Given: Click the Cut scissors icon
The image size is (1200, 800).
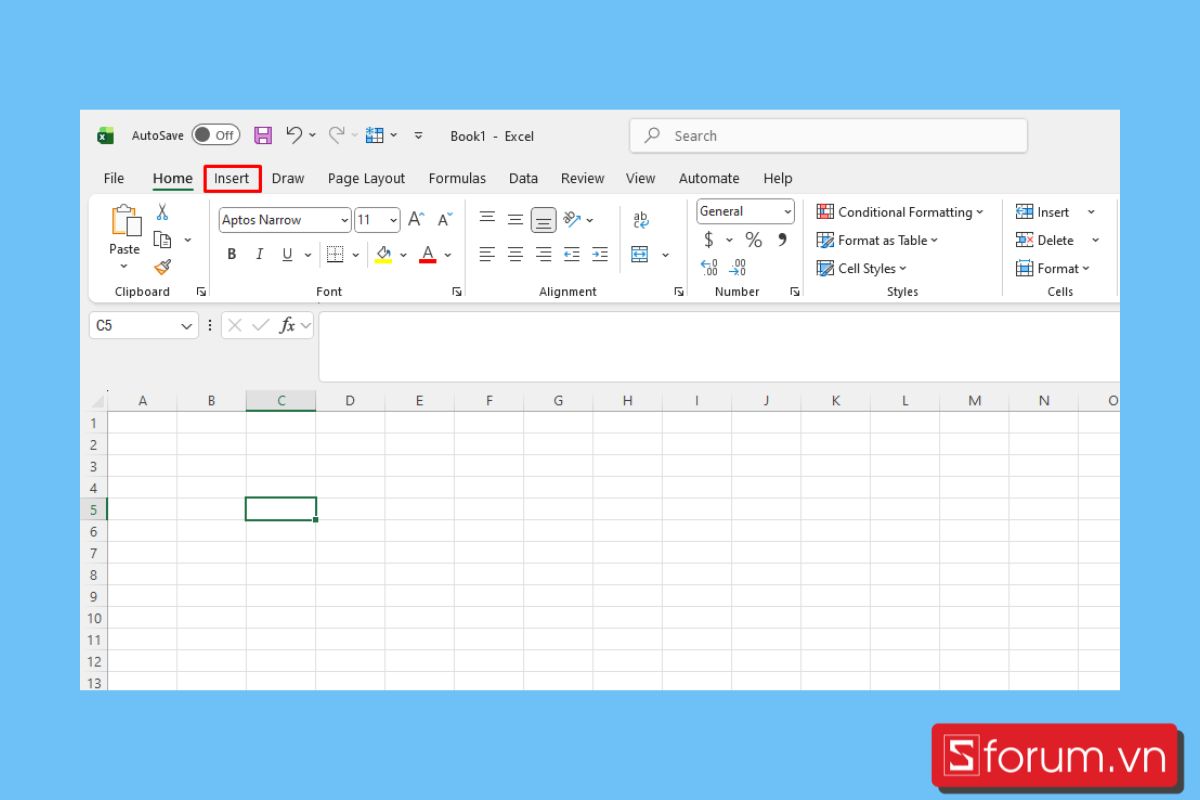Looking at the screenshot, I should 162,212.
